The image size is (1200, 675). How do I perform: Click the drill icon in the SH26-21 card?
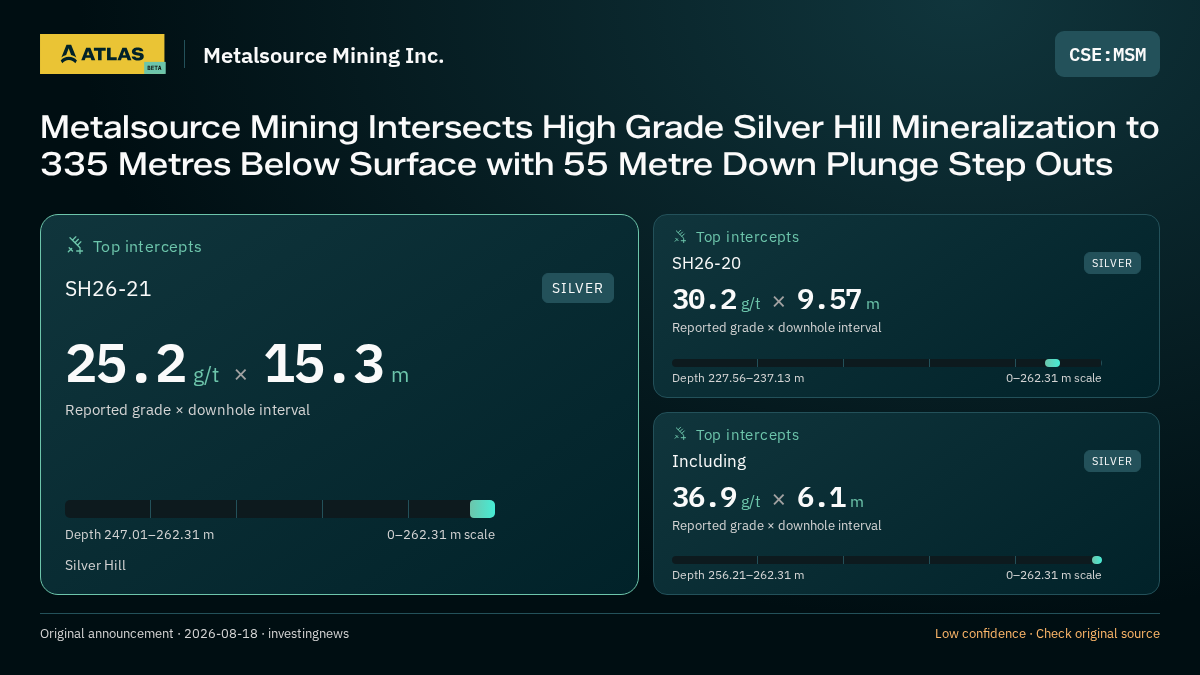pos(75,245)
